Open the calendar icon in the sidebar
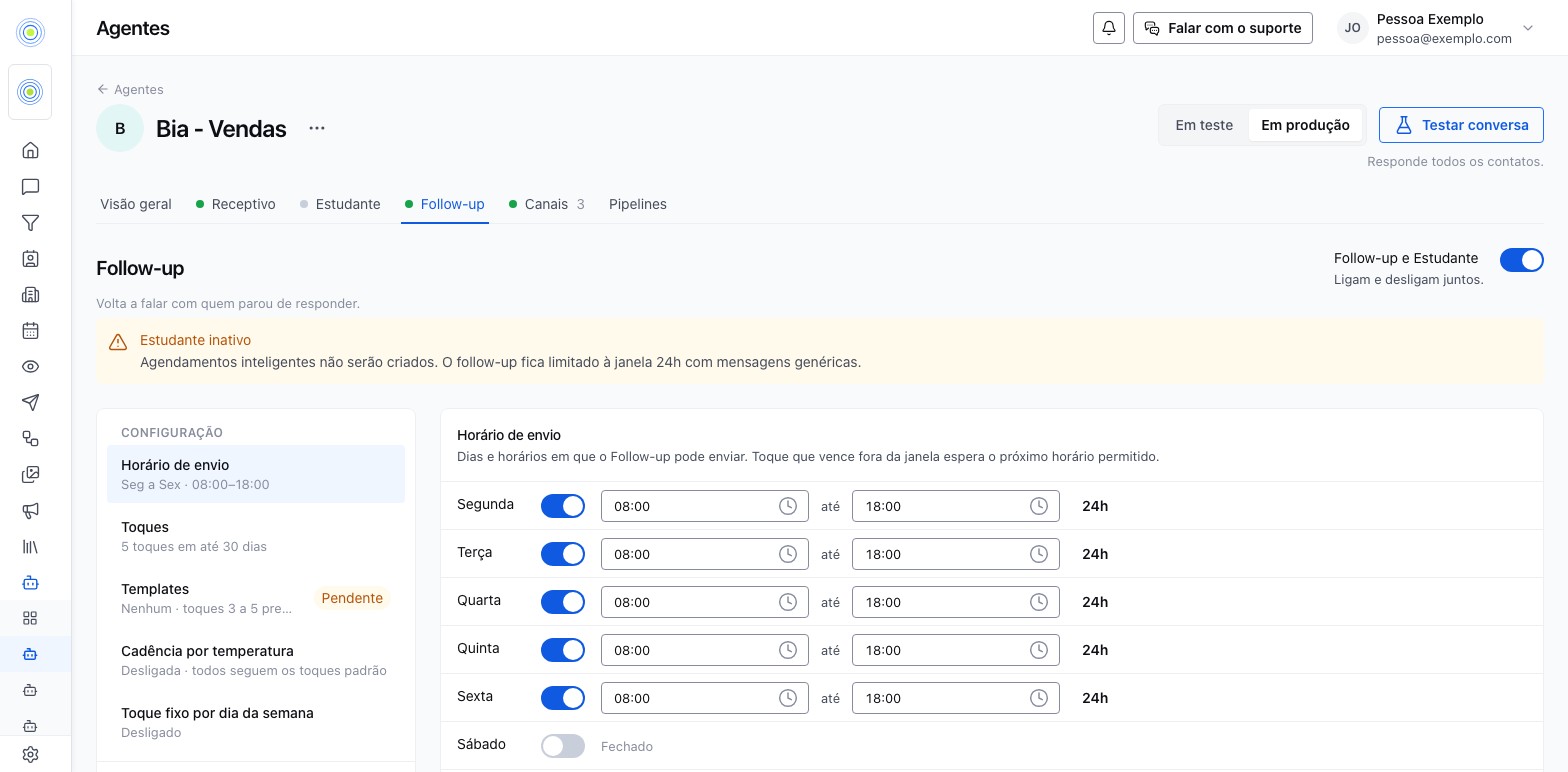The image size is (1568, 772). click(30, 330)
